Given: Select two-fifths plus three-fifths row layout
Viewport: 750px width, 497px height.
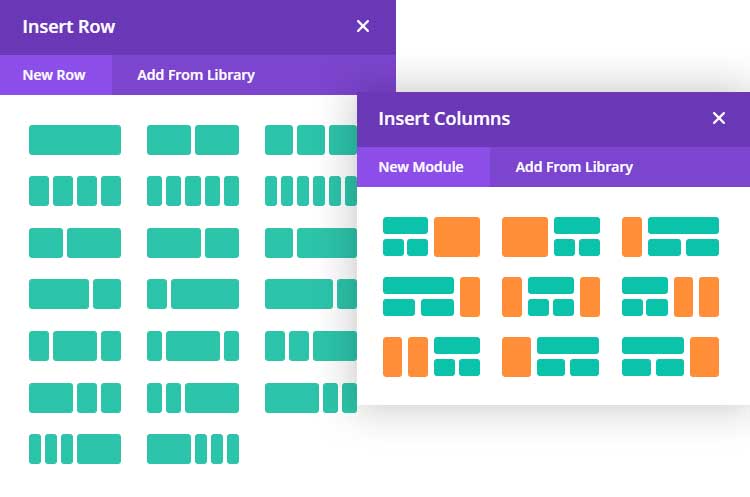Looking at the screenshot, I should pyautogui.click(x=75, y=243).
